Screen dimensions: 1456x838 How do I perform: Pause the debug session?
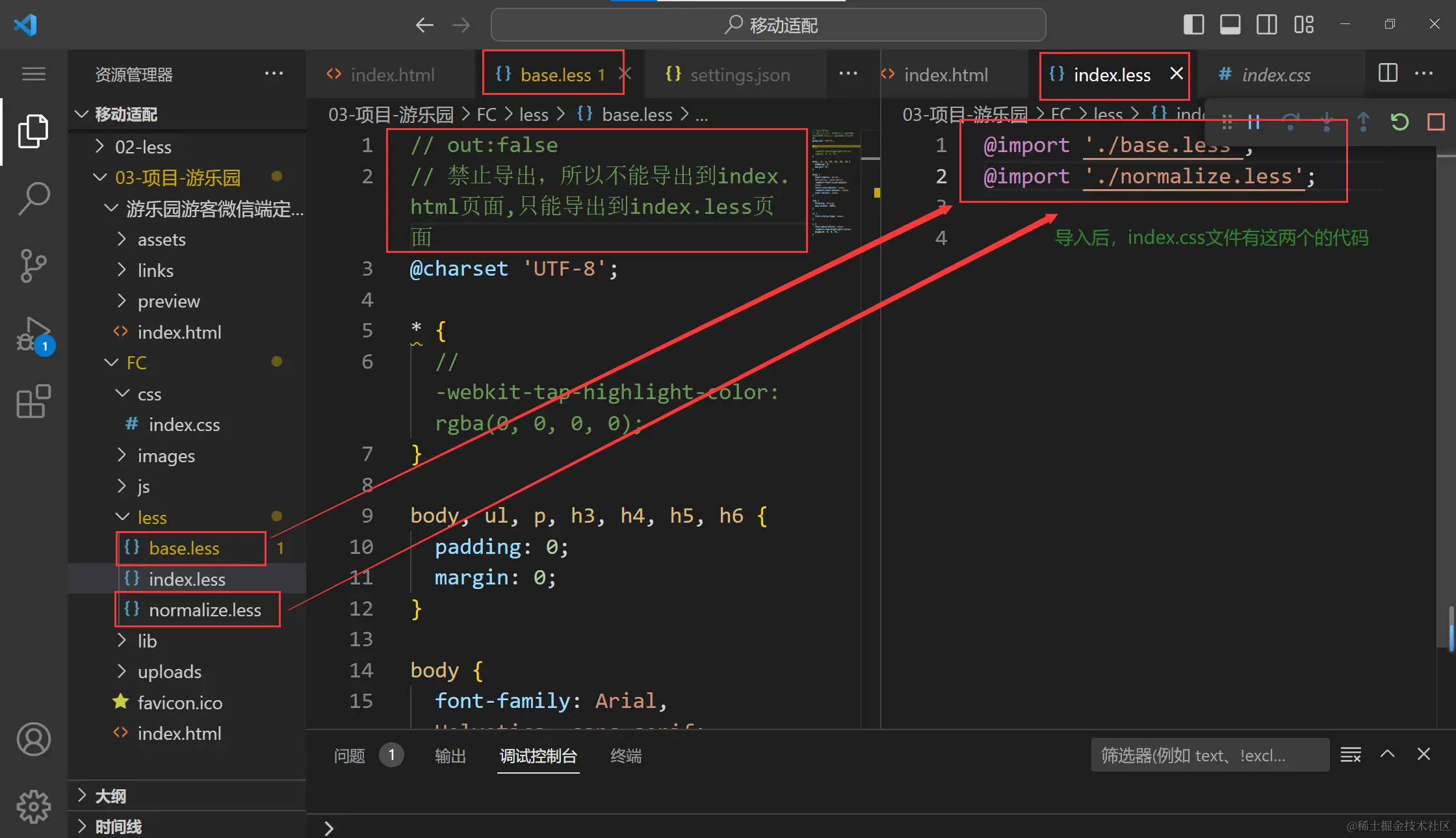[1254, 122]
